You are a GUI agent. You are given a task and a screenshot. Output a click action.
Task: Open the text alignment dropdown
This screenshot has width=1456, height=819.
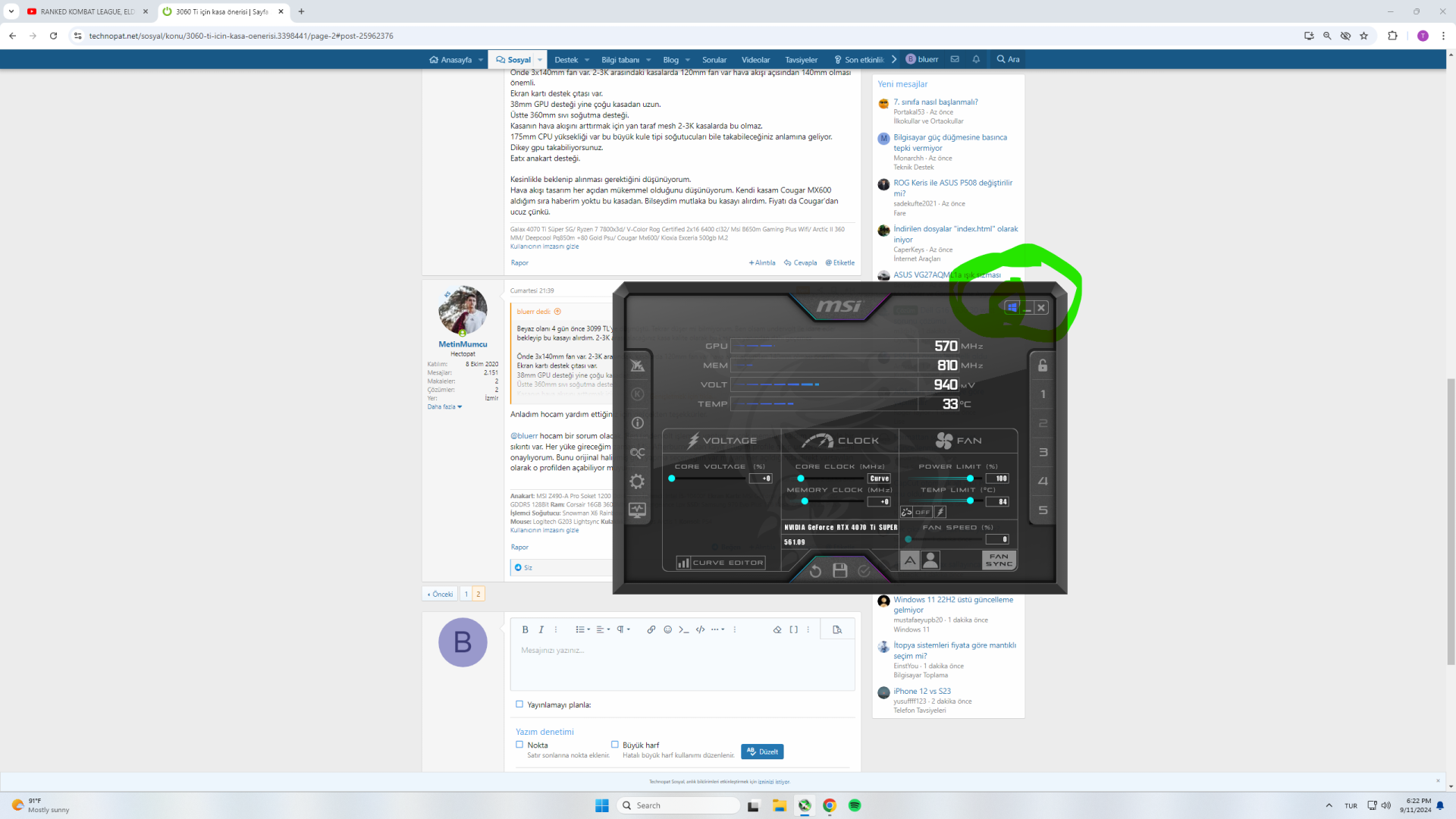click(603, 629)
